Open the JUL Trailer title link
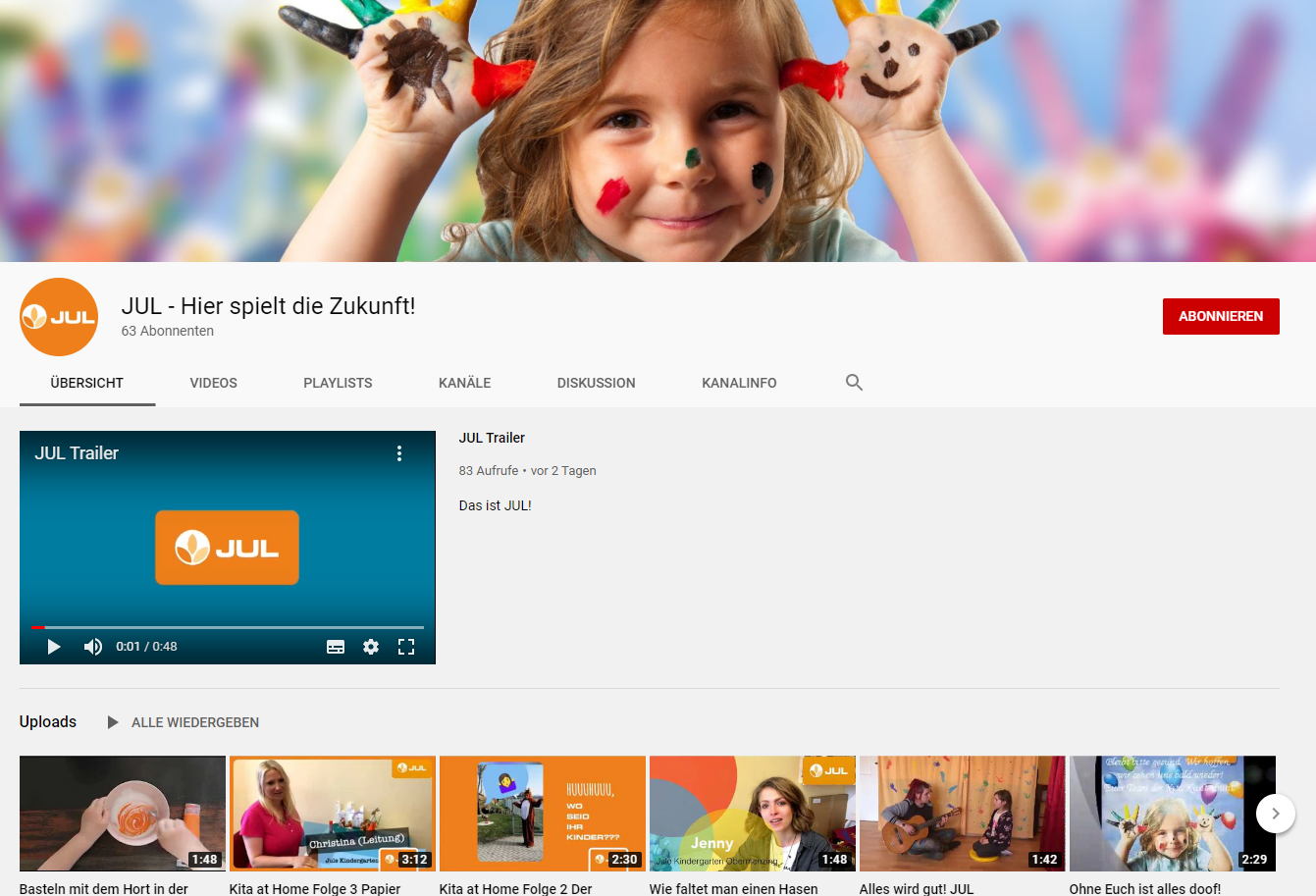Image resolution: width=1316 pixels, height=896 pixels. (492, 438)
